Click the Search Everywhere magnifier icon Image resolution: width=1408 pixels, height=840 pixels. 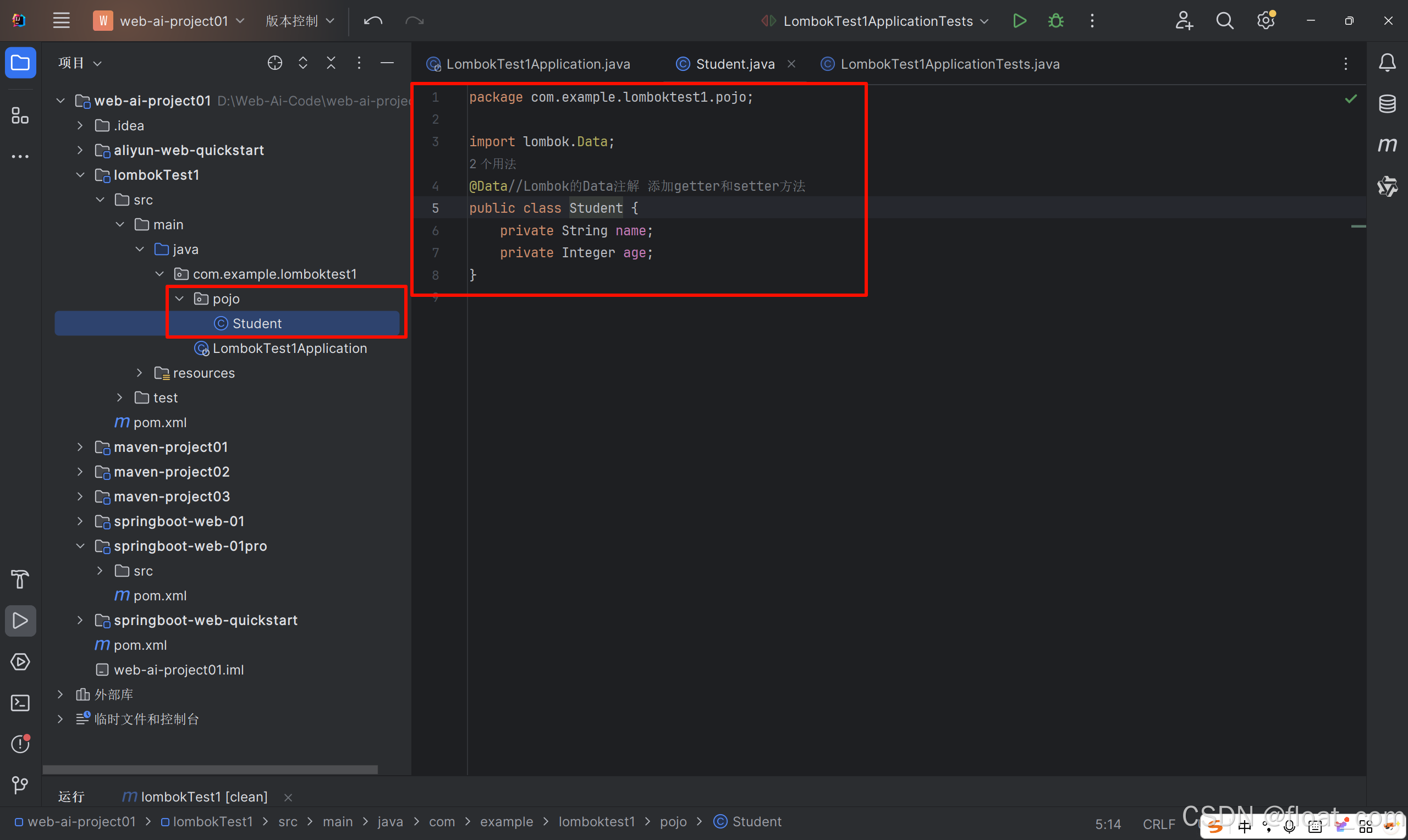pyautogui.click(x=1224, y=21)
